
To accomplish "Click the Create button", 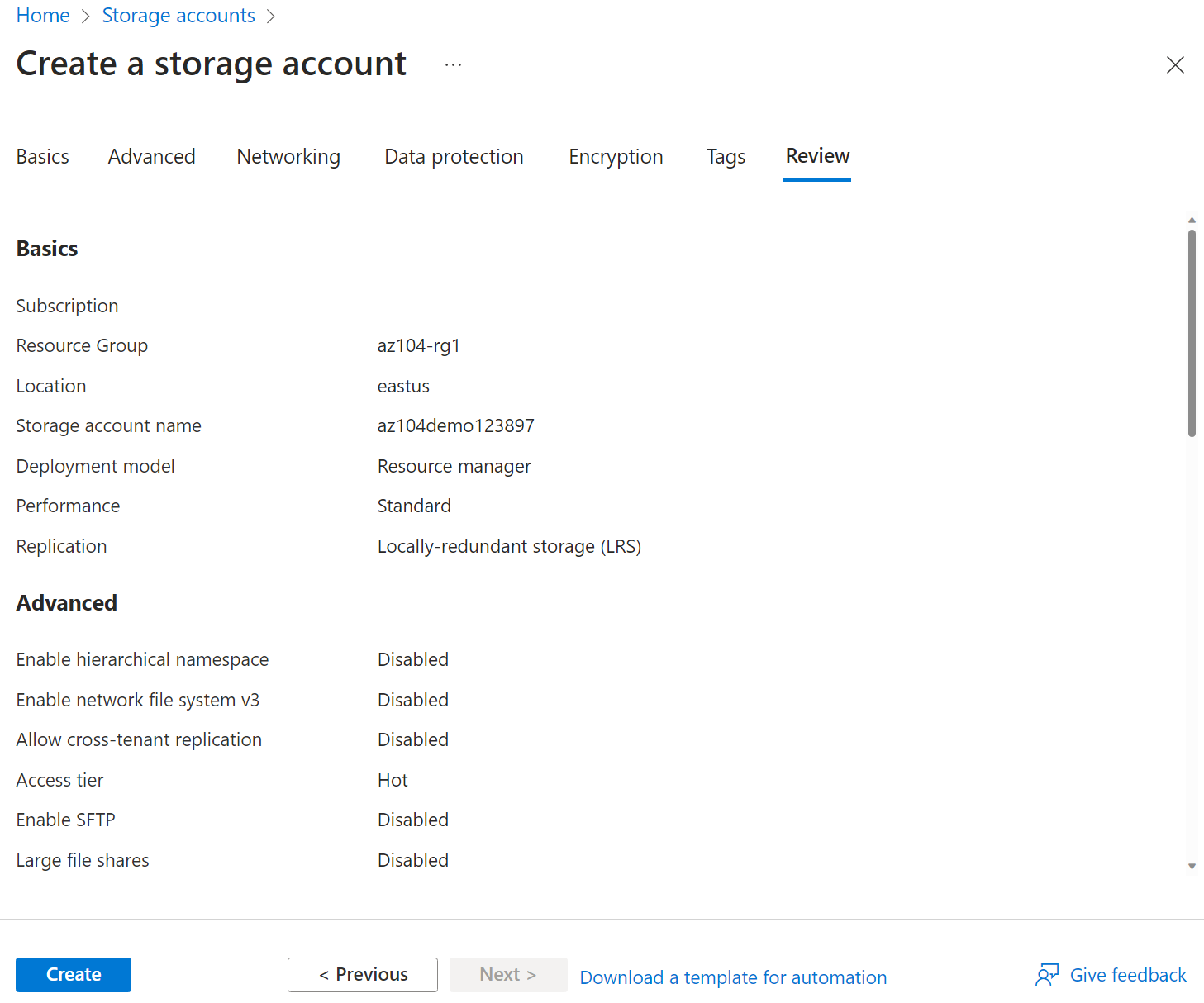I will (74, 975).
